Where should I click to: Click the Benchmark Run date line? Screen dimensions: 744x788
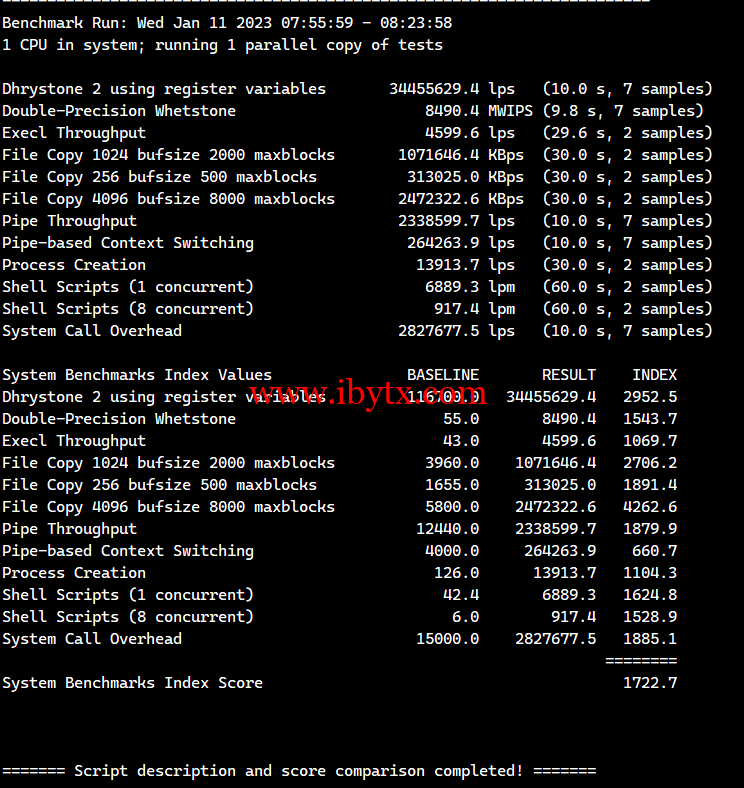(x=226, y=23)
